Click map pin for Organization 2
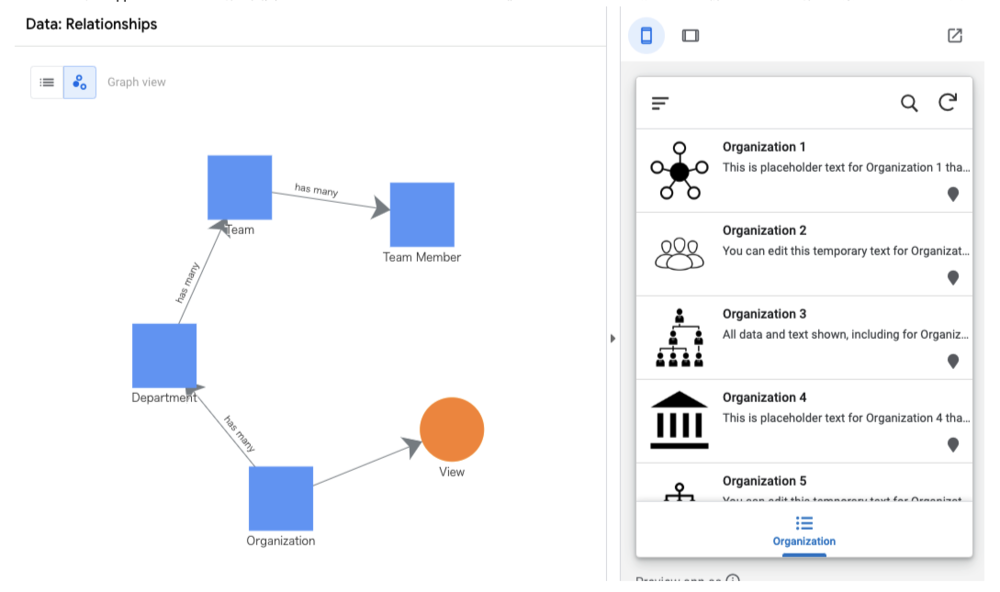The height and width of the screenshot is (592, 1000). tap(953, 278)
